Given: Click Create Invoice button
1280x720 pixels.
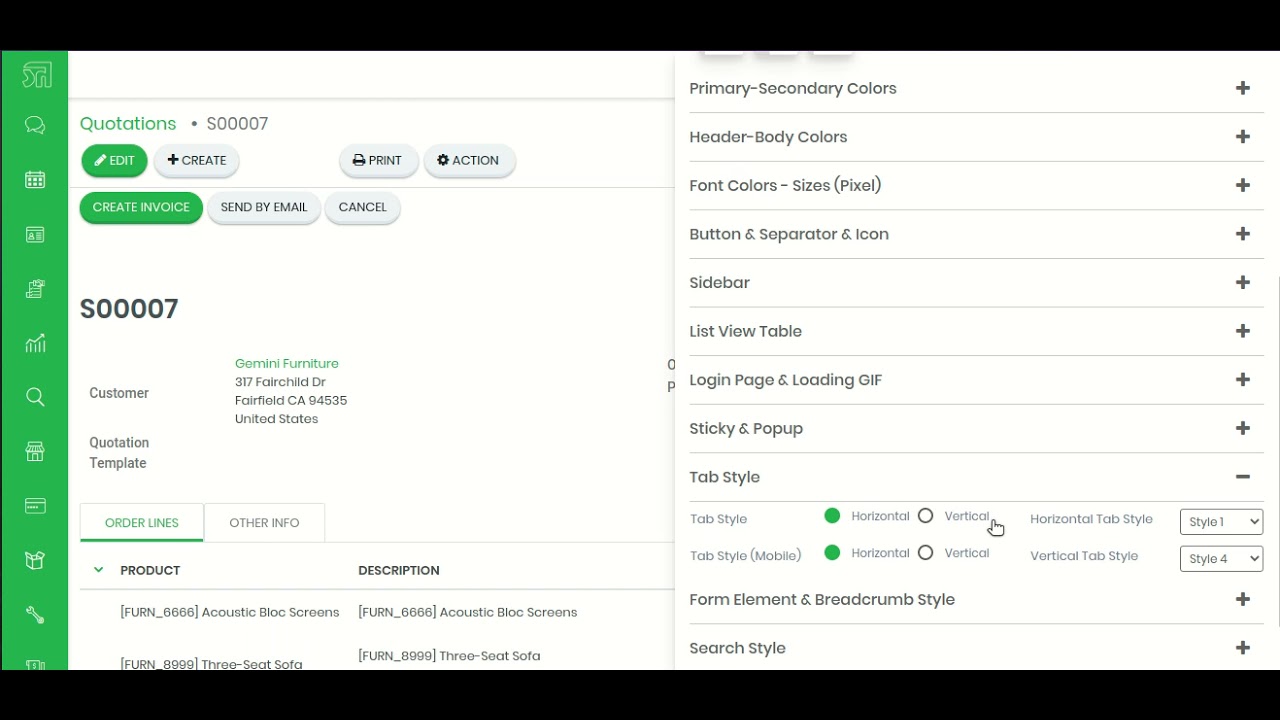Looking at the screenshot, I should pyautogui.click(x=141, y=207).
